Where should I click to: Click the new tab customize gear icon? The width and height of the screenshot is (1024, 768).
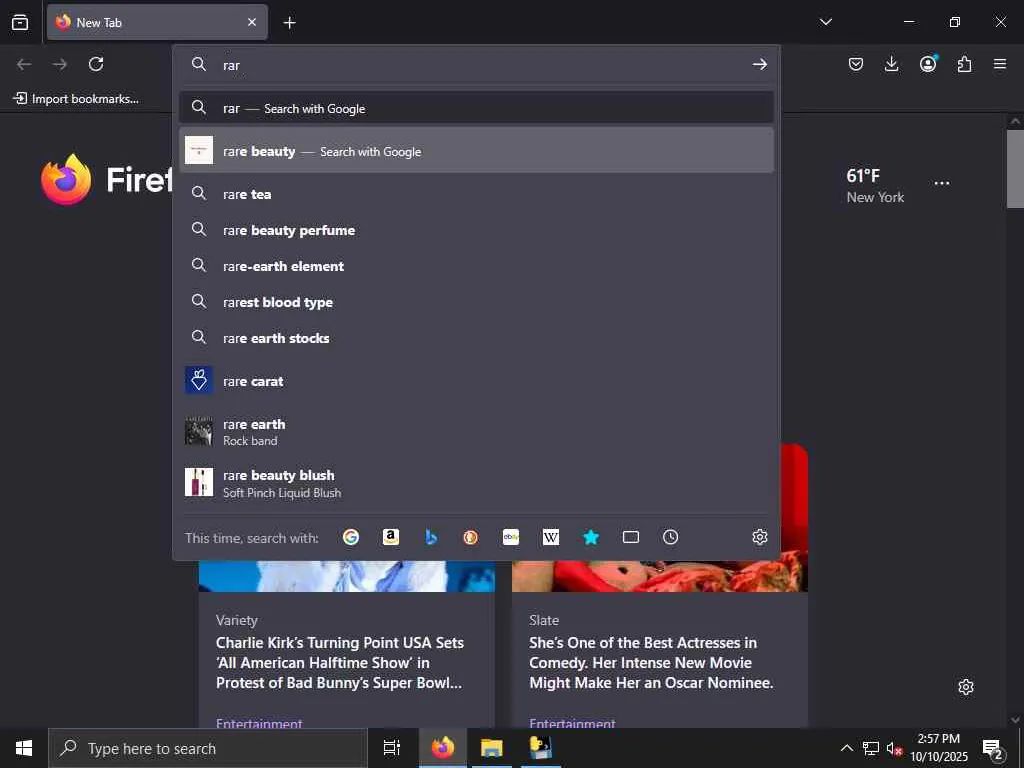click(x=966, y=687)
